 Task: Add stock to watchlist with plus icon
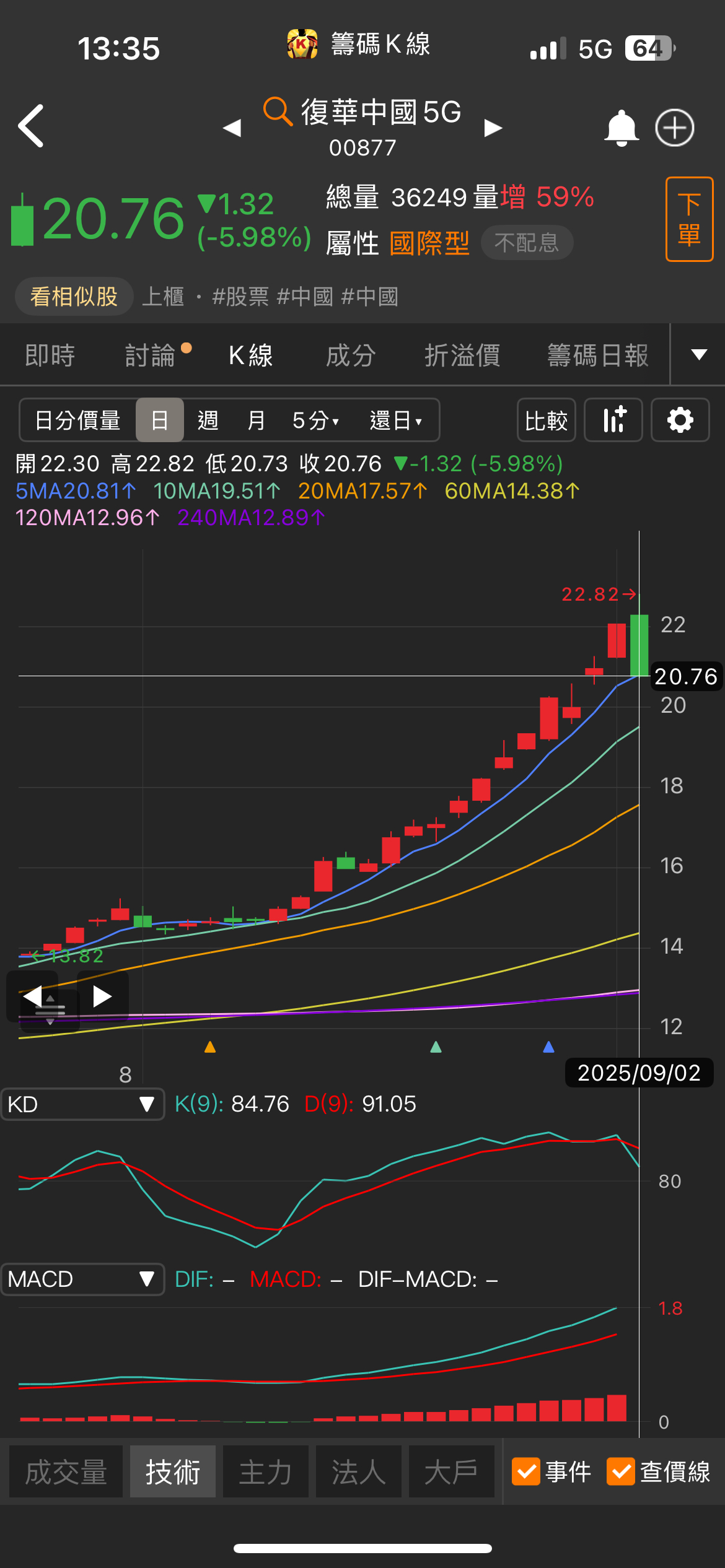pyautogui.click(x=674, y=128)
